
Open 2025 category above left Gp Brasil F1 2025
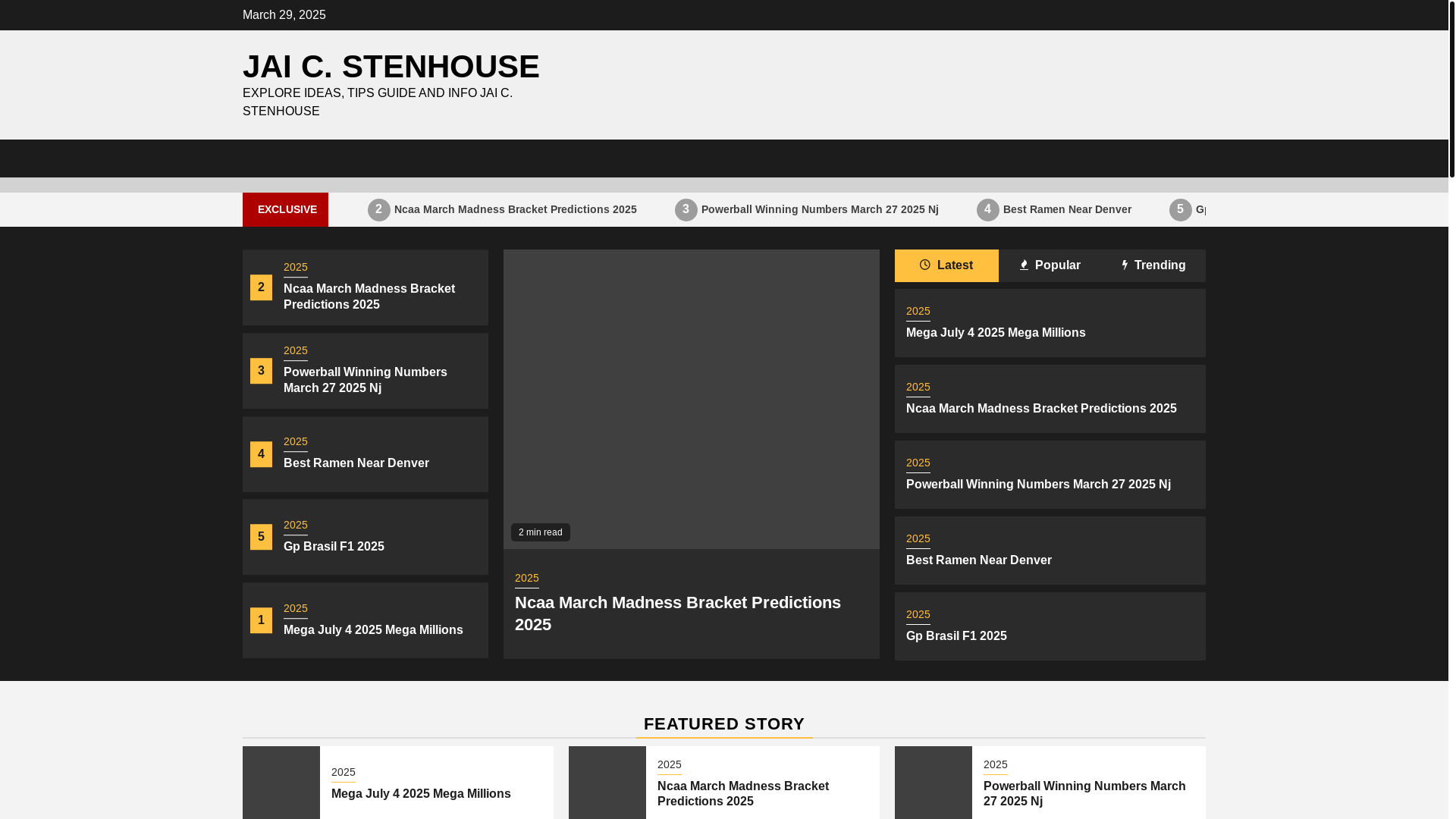tap(296, 526)
